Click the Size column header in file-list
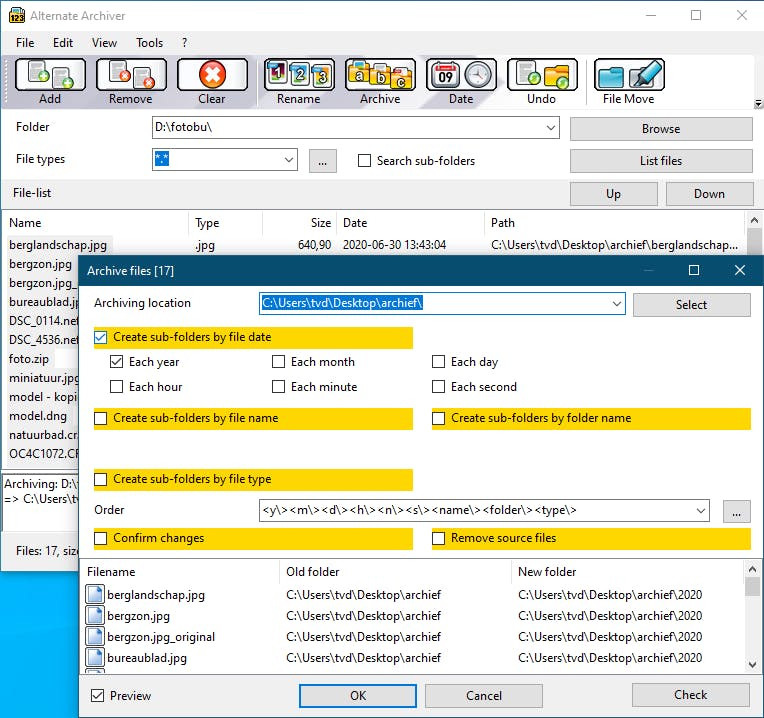 [299, 223]
